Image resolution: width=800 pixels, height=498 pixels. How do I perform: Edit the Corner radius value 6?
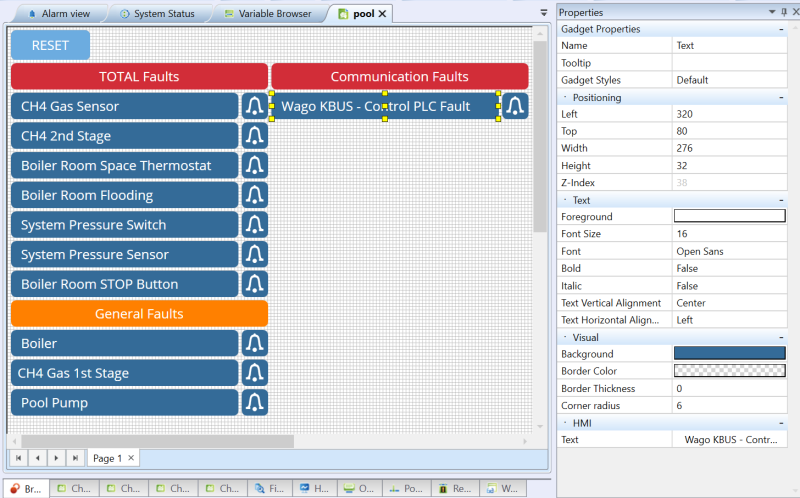pos(730,406)
